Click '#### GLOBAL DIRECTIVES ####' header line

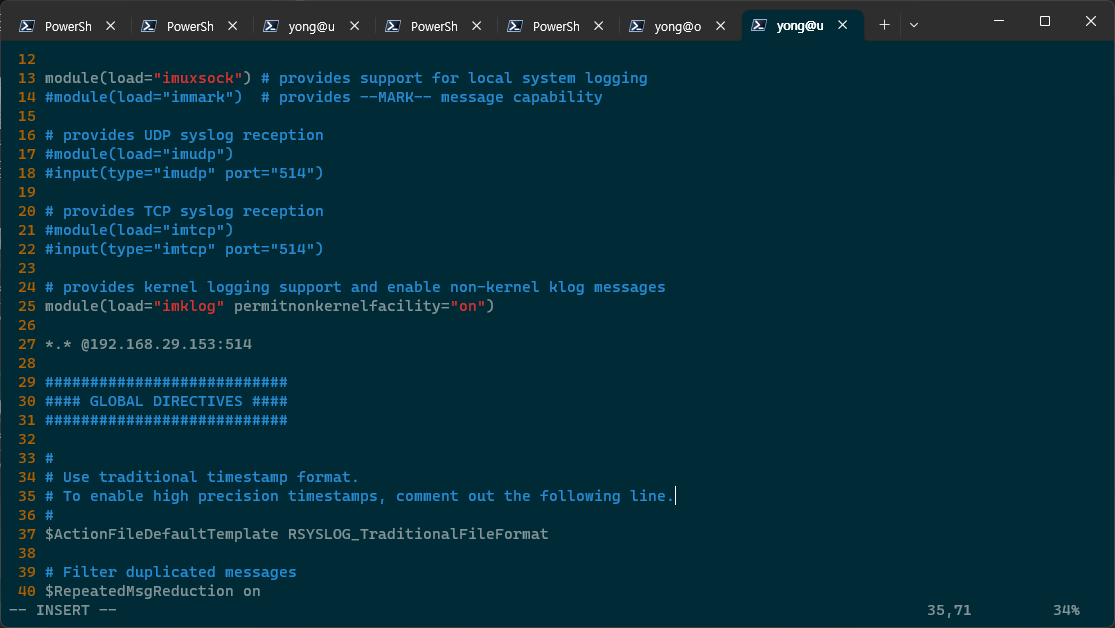tap(166, 401)
